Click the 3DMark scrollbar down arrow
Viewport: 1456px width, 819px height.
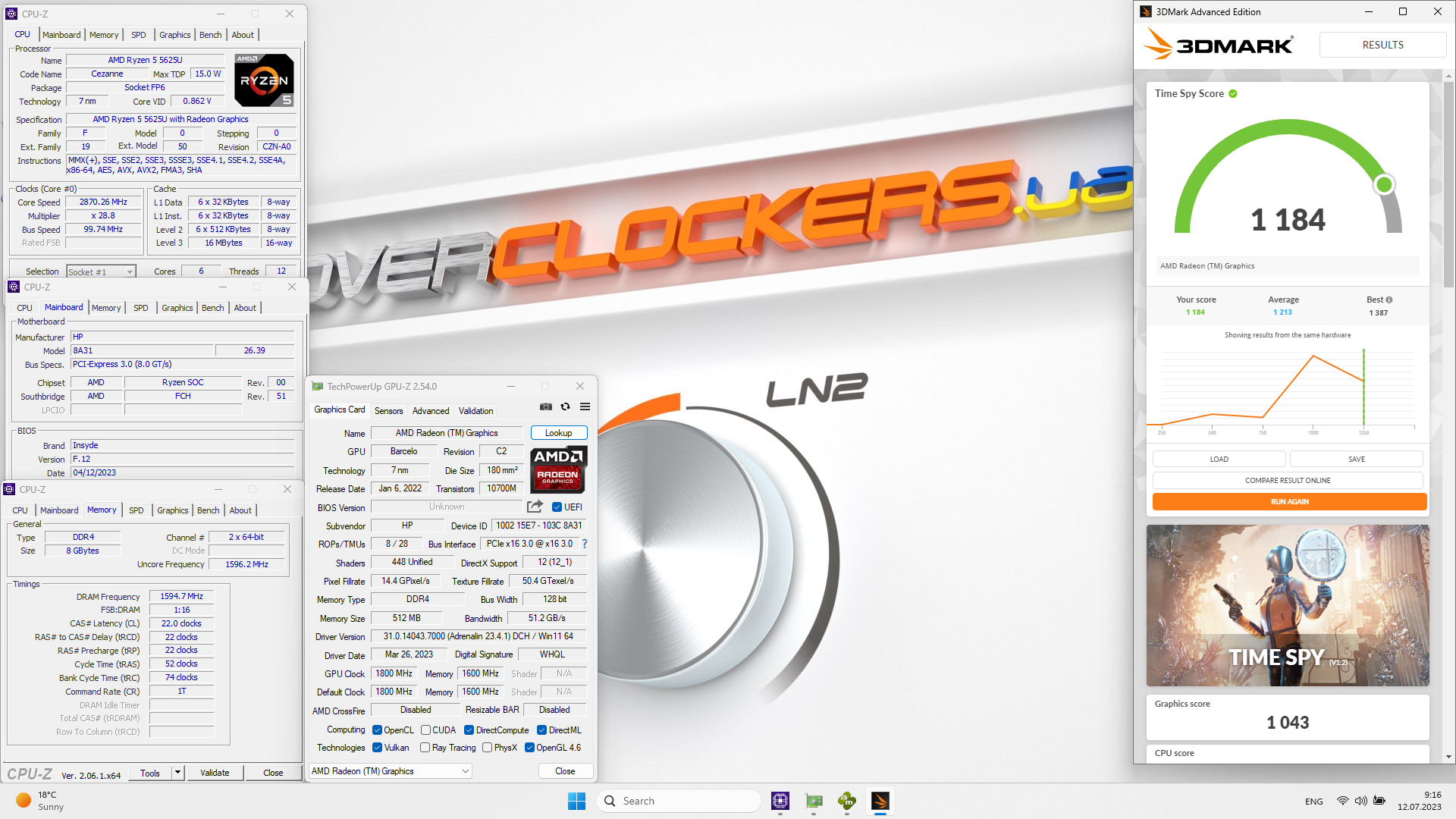coord(1449,757)
